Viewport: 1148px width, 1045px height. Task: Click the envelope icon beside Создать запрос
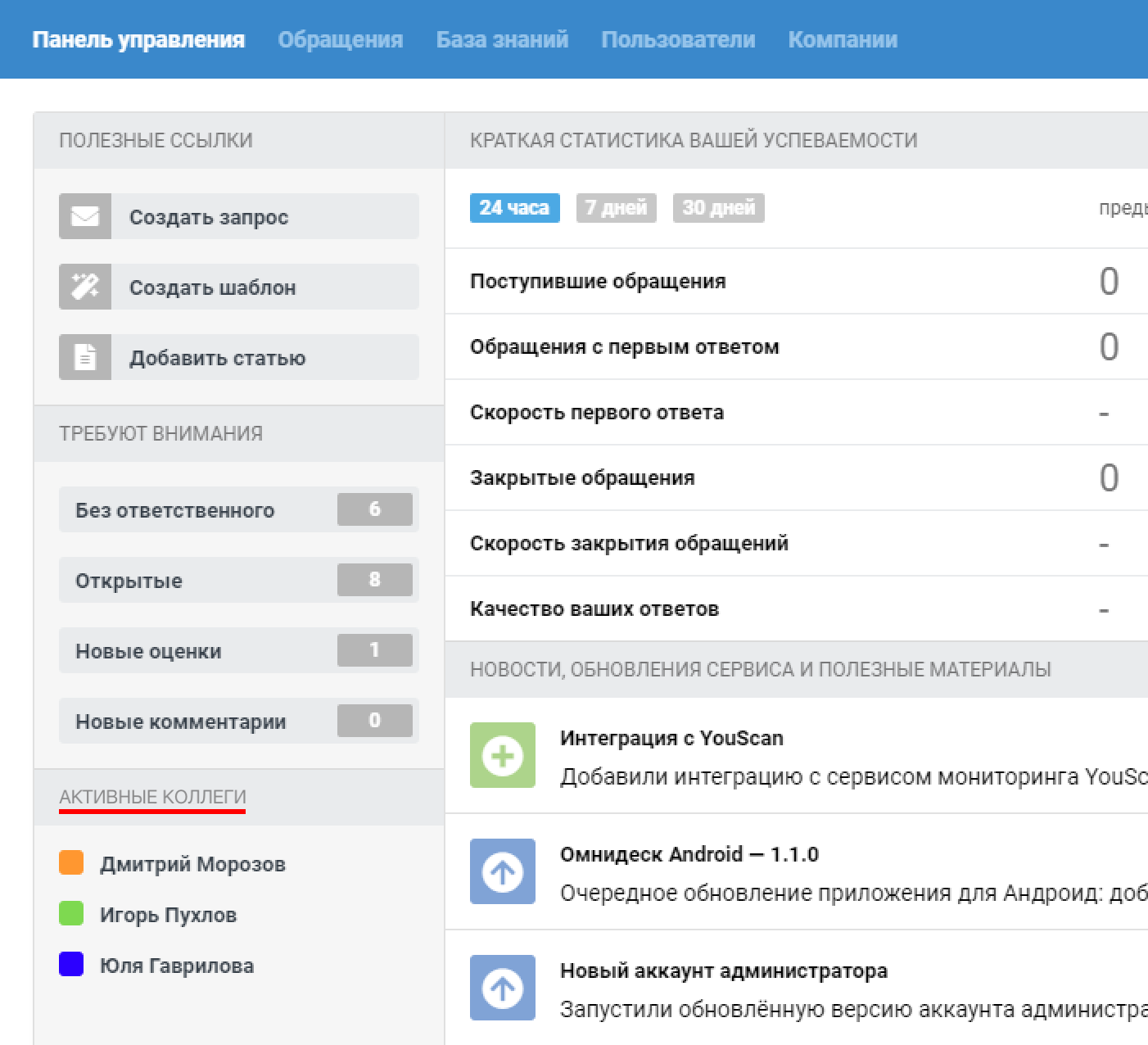pyautogui.click(x=85, y=216)
